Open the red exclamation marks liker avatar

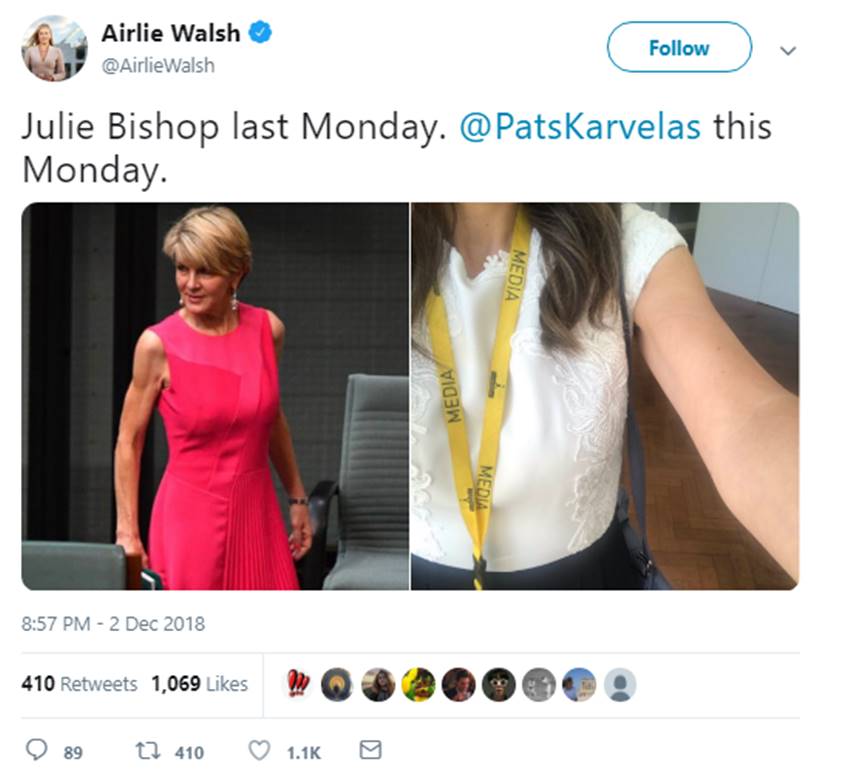click(297, 684)
